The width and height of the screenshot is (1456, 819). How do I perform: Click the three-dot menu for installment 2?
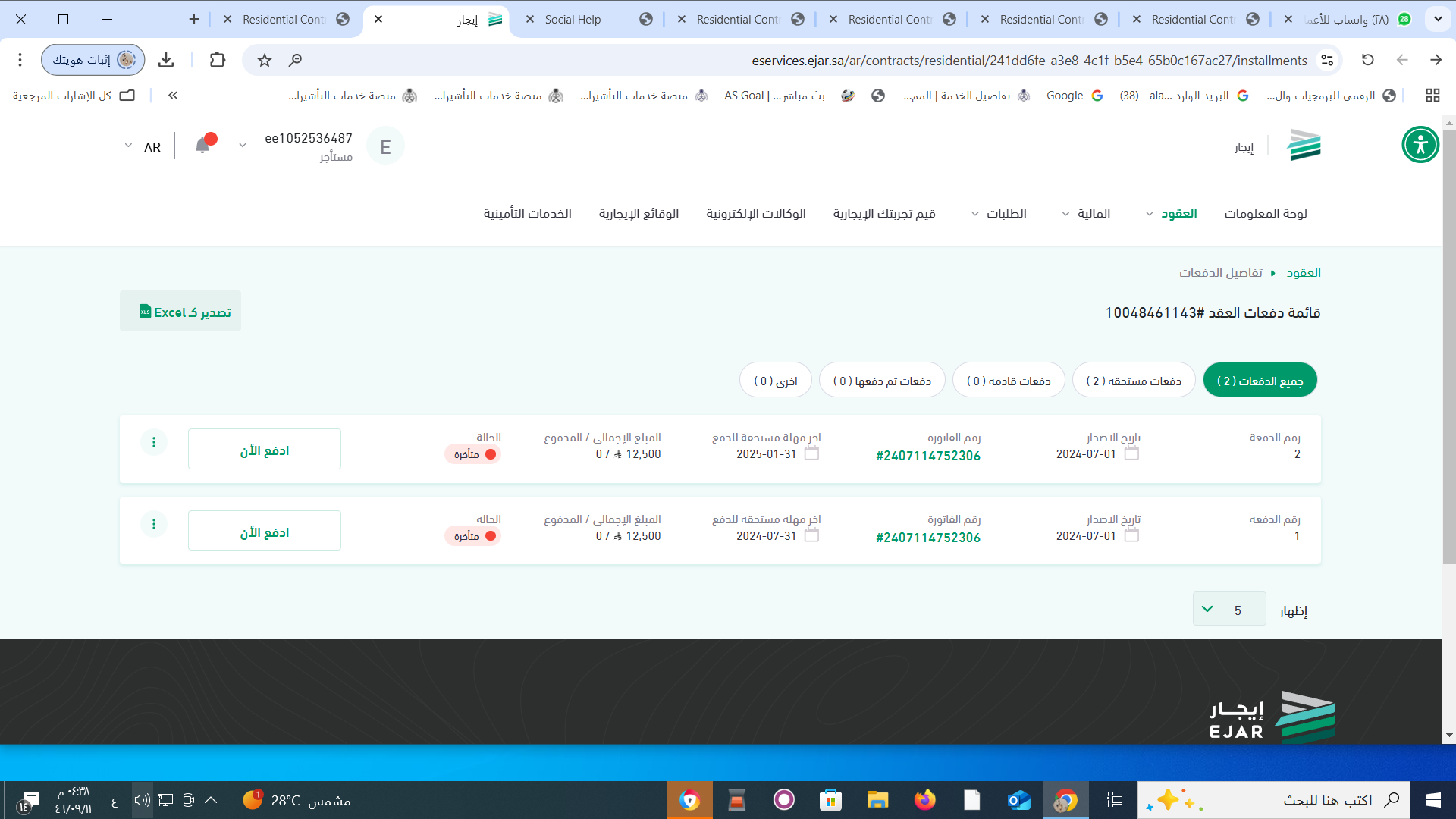click(x=154, y=442)
